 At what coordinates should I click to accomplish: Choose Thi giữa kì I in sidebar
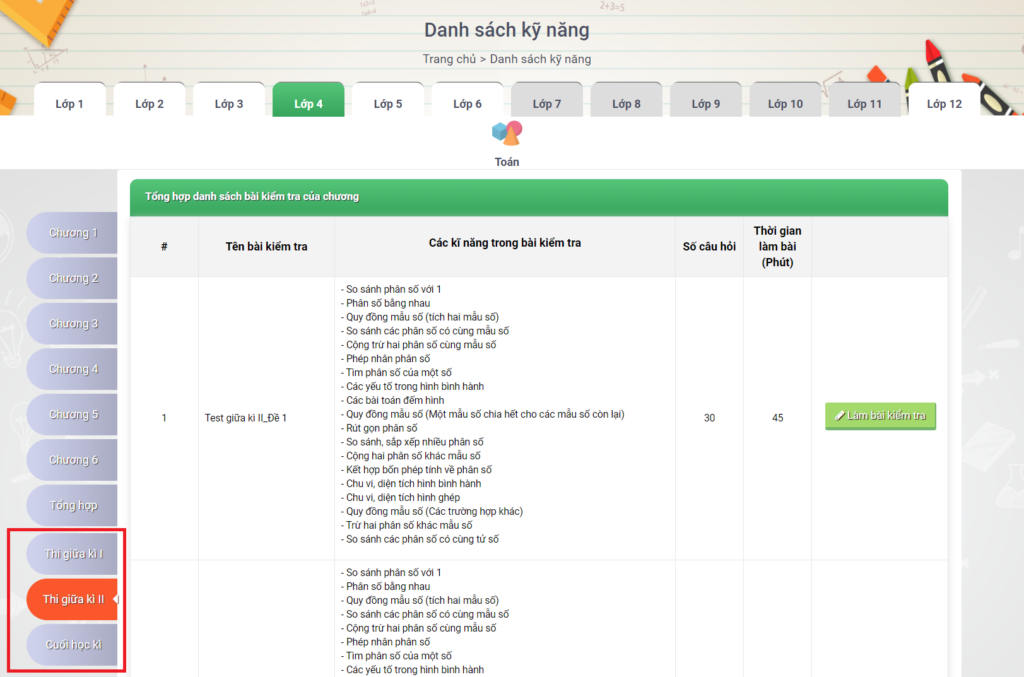(72, 554)
